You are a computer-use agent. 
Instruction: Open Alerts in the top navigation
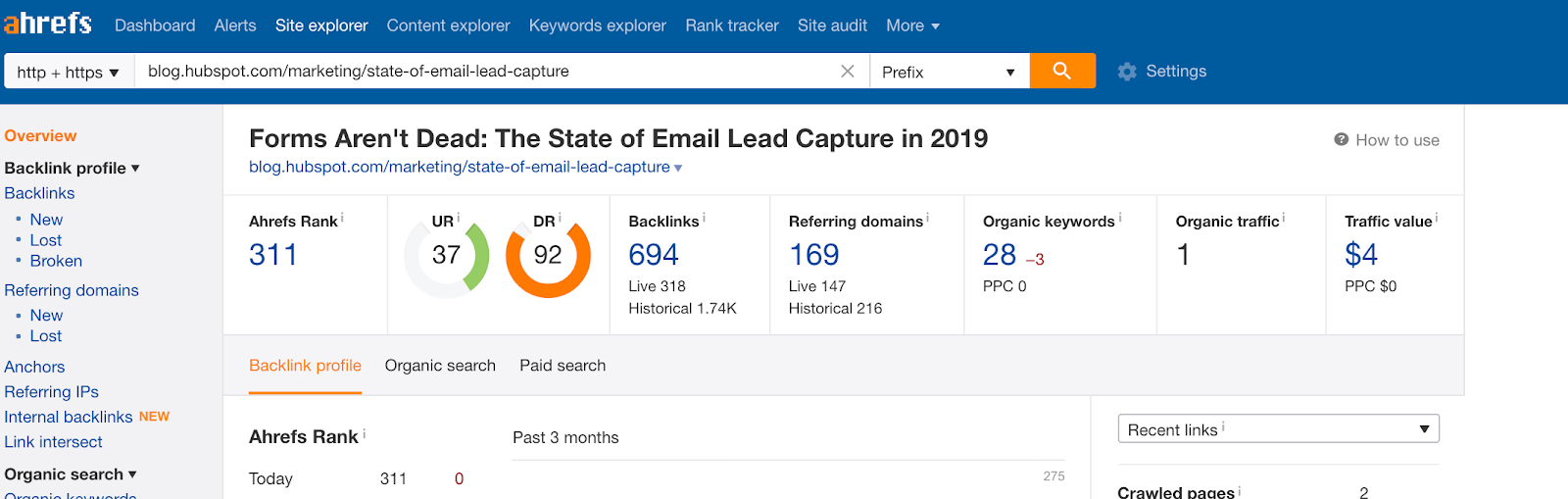pos(235,25)
